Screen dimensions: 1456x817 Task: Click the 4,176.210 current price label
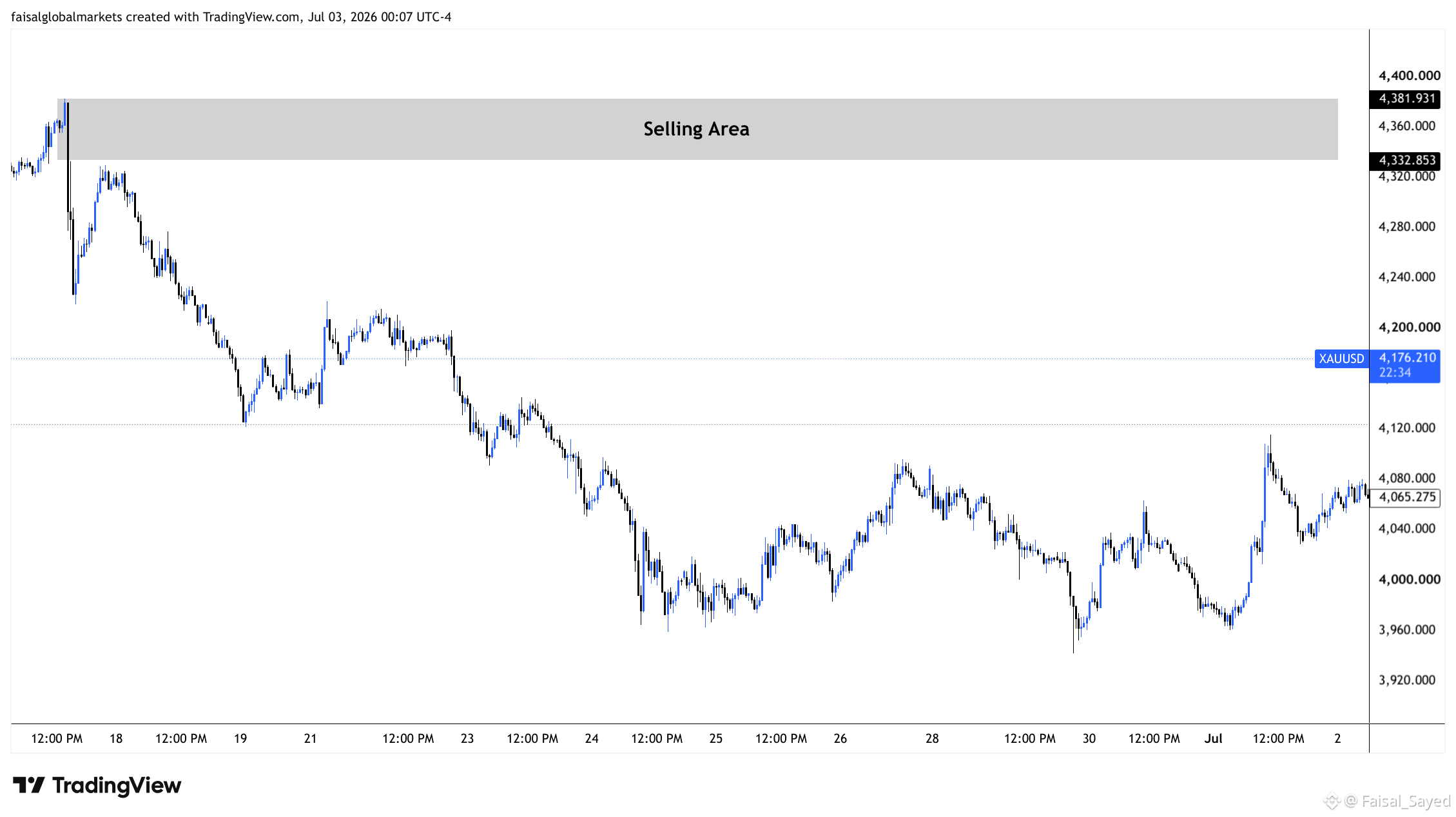tap(1407, 357)
